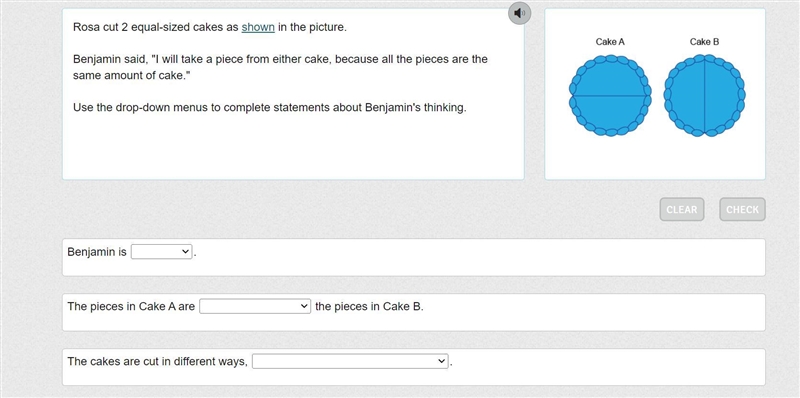Image resolution: width=800 pixels, height=398 pixels.
Task: Open drop-down after "cut in different ways,"
Action: click(350, 361)
